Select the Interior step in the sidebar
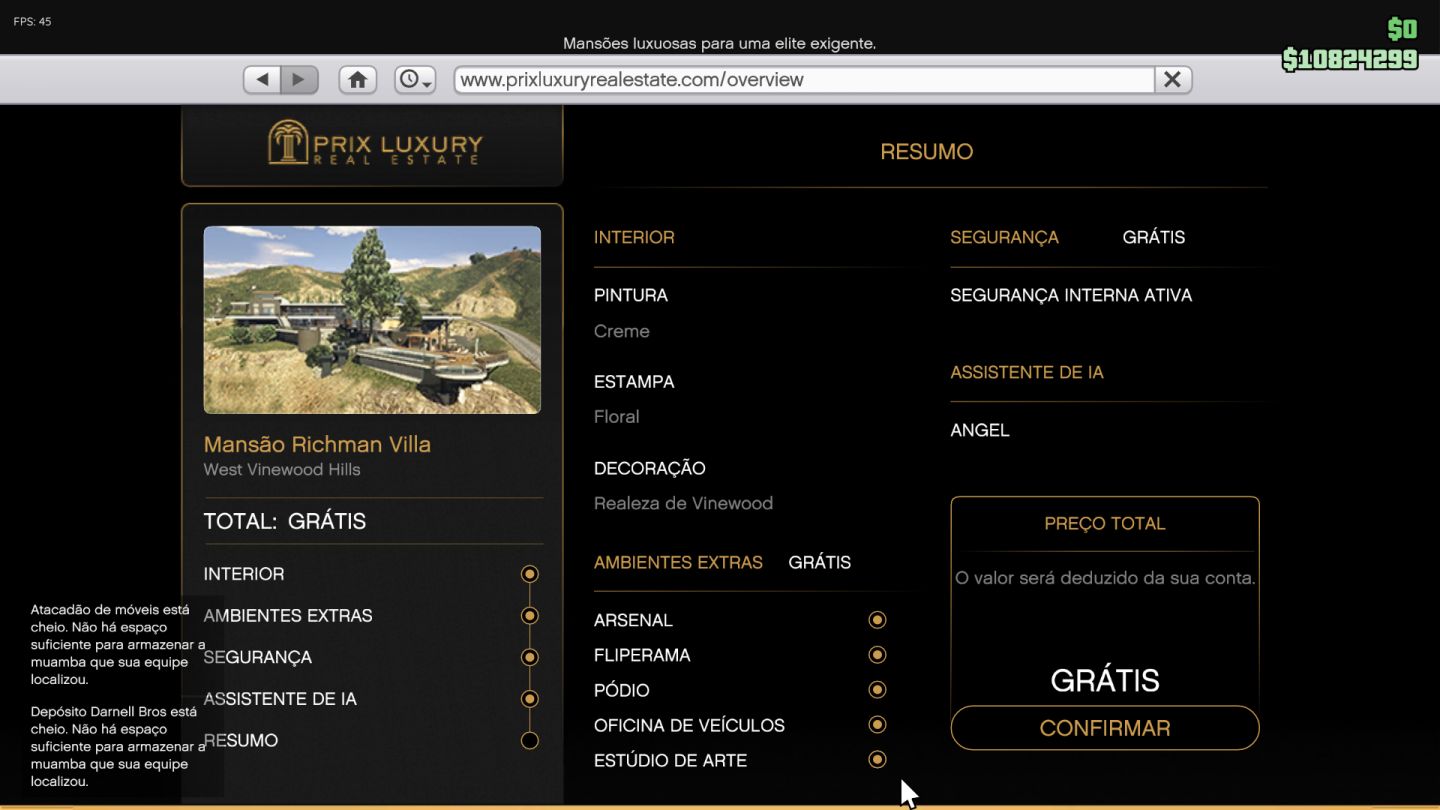 [244, 574]
